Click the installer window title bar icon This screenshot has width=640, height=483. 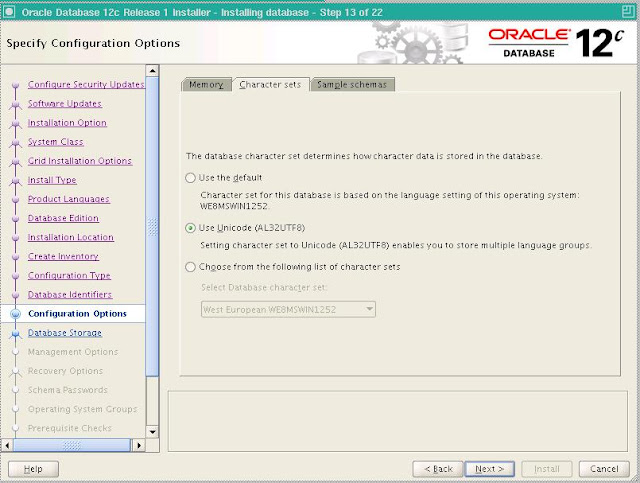pos(9,12)
